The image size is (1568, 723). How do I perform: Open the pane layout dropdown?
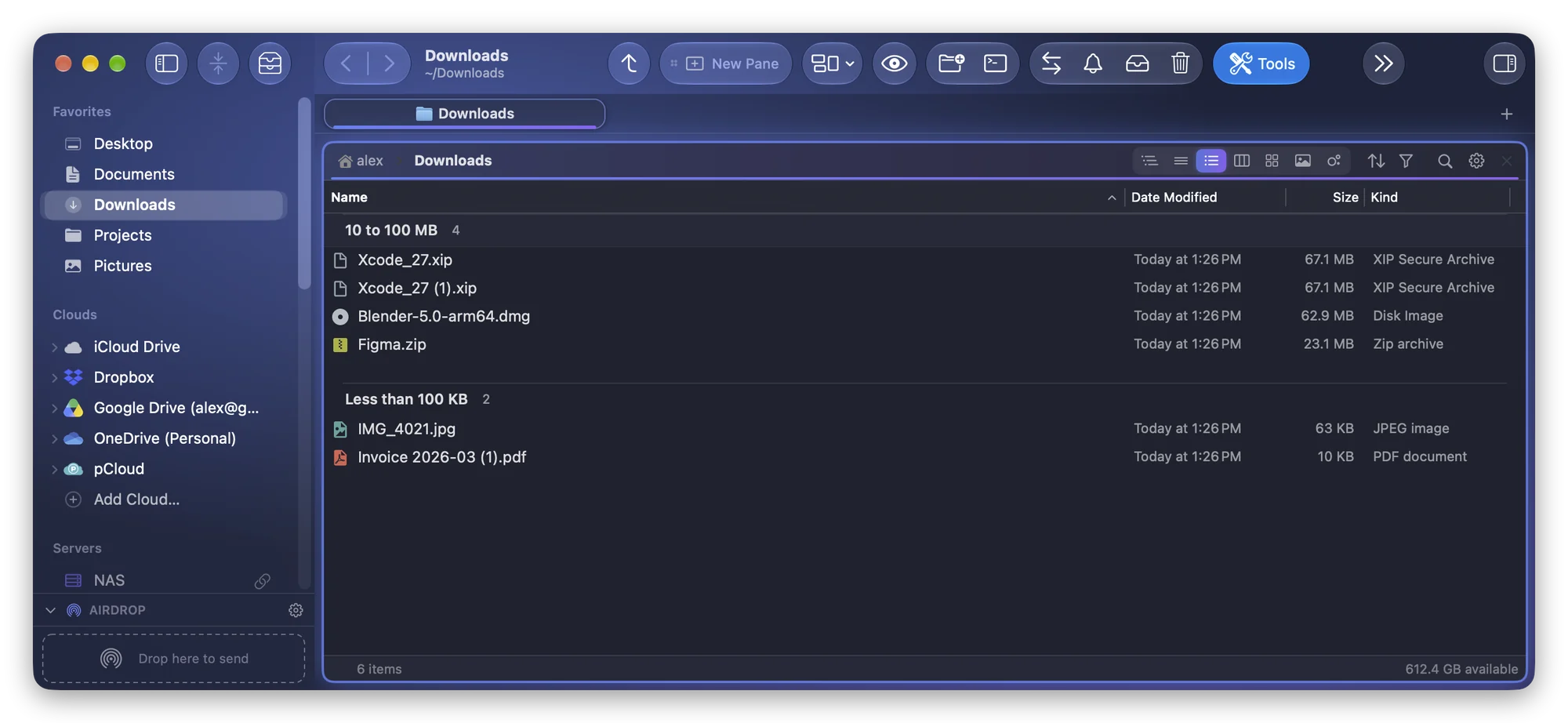[833, 64]
